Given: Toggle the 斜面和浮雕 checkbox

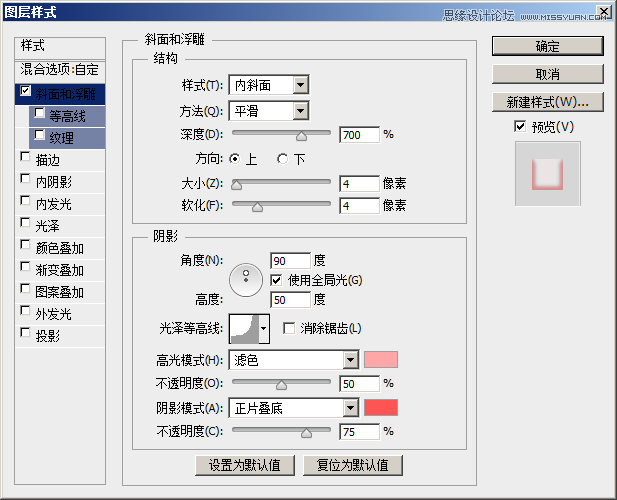Looking at the screenshot, I should [x=26, y=90].
